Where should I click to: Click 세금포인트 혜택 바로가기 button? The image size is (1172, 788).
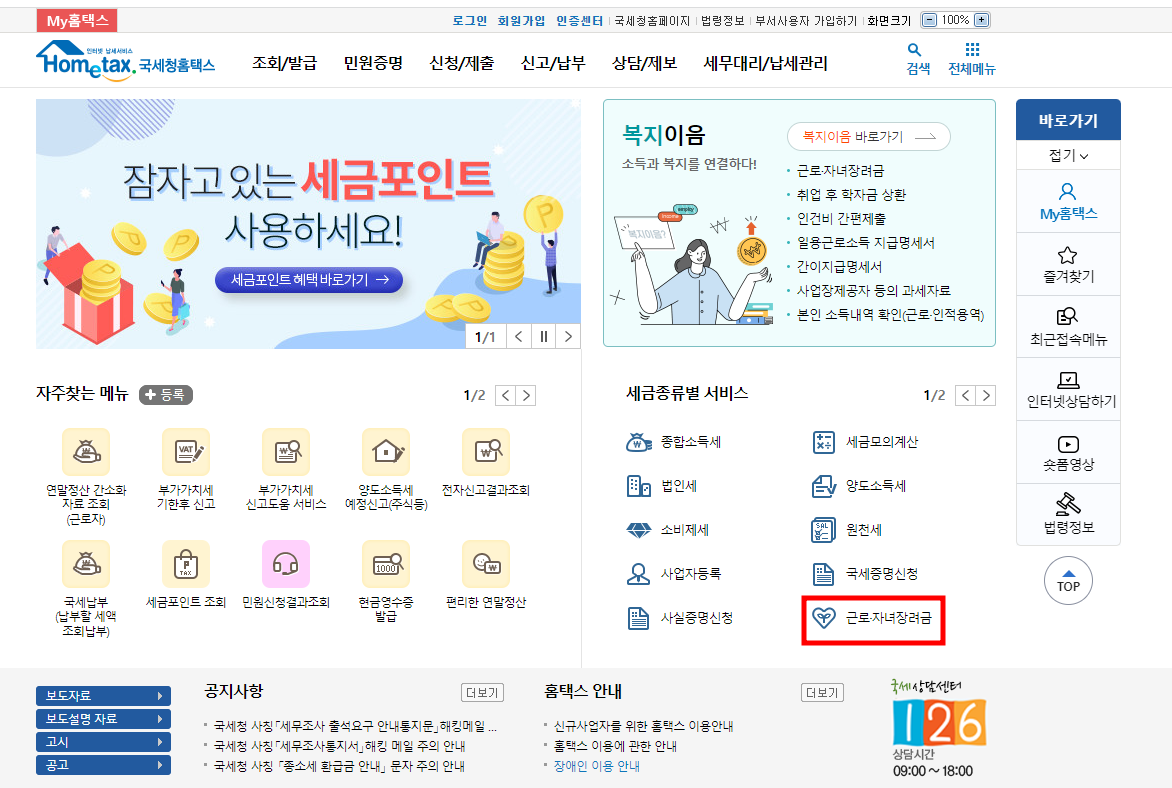tap(309, 280)
